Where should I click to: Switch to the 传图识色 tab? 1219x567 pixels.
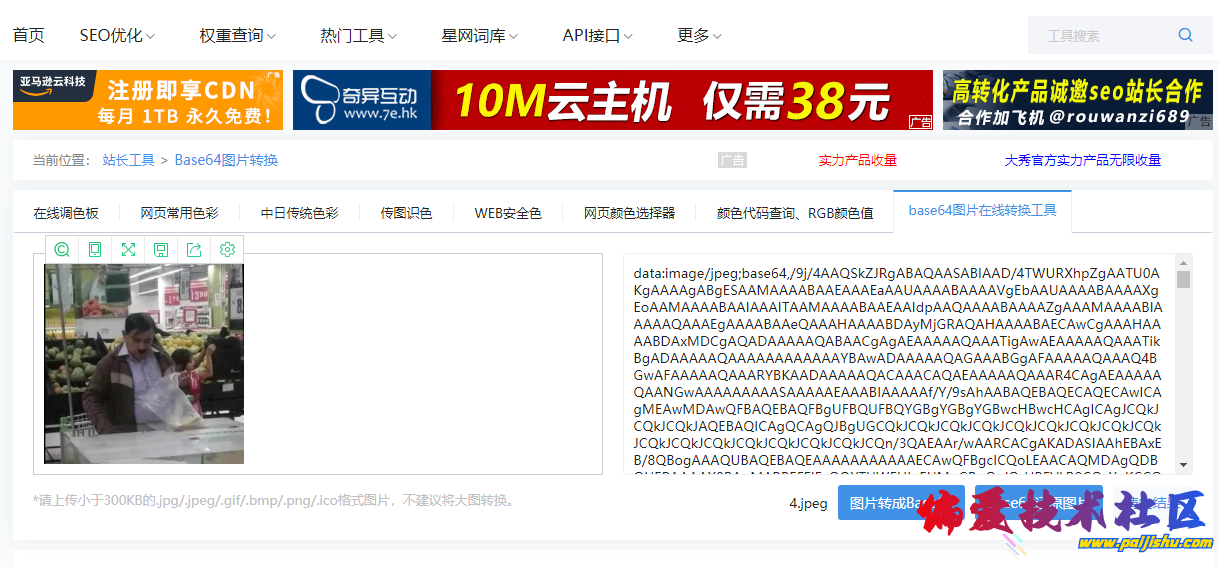click(x=406, y=213)
